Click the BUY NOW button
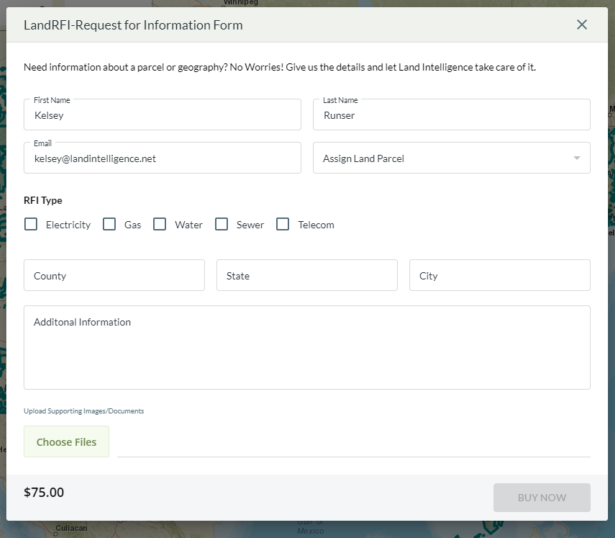The image size is (615, 538). [541, 497]
